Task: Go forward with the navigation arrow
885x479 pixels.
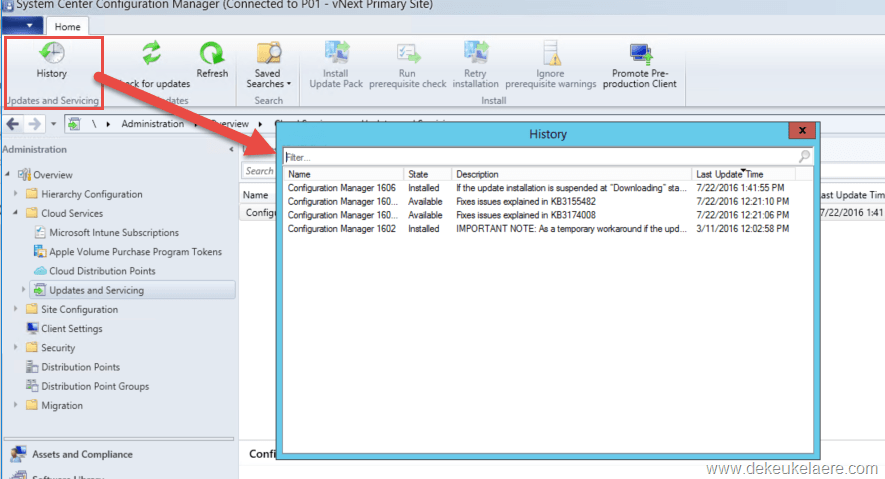Action: (34, 124)
